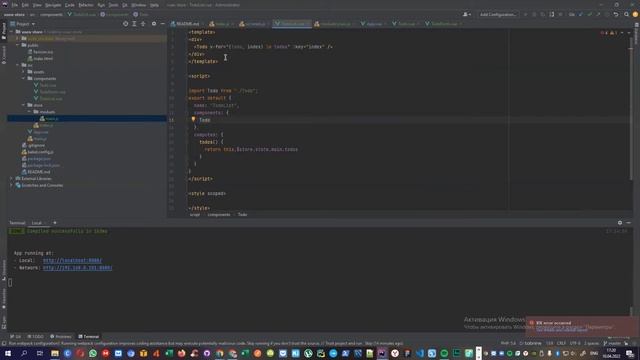Open the Help menu
Screen dimensions: 640x360
(x=154, y=5)
